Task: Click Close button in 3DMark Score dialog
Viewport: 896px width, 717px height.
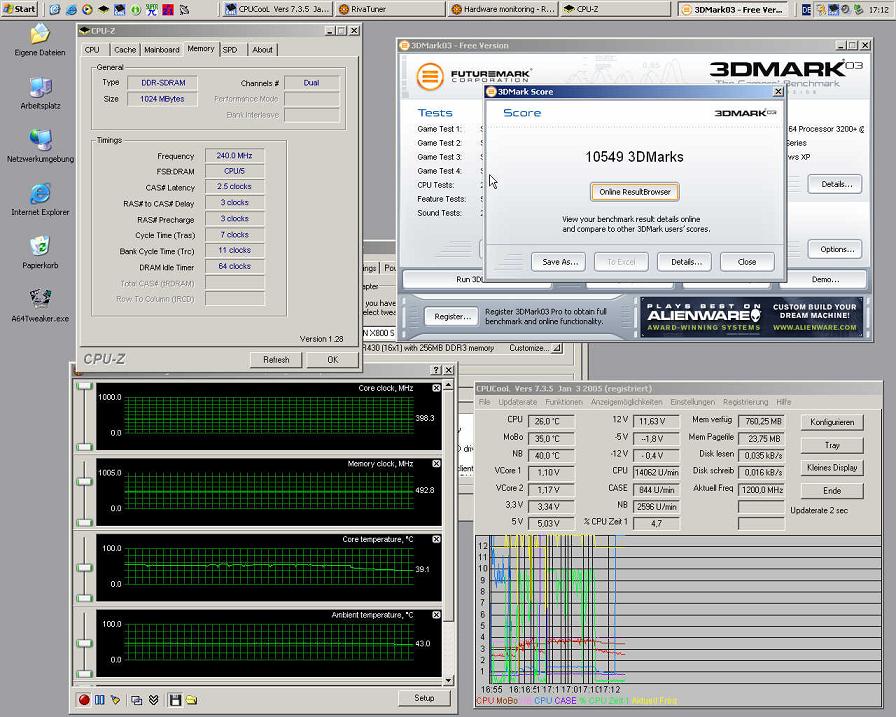Action: click(747, 262)
